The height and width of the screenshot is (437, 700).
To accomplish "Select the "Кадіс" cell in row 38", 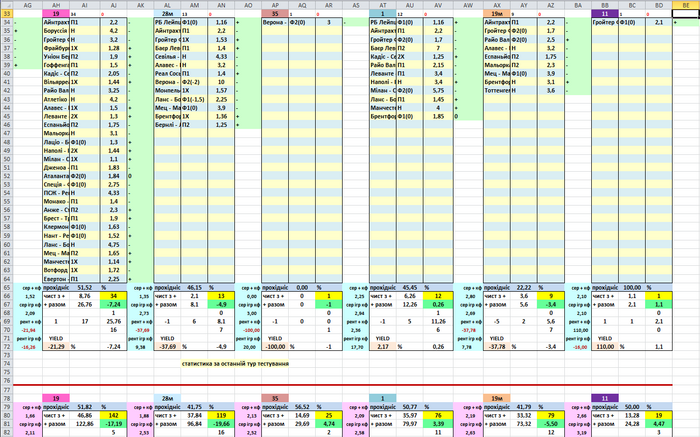I will 383,57.
